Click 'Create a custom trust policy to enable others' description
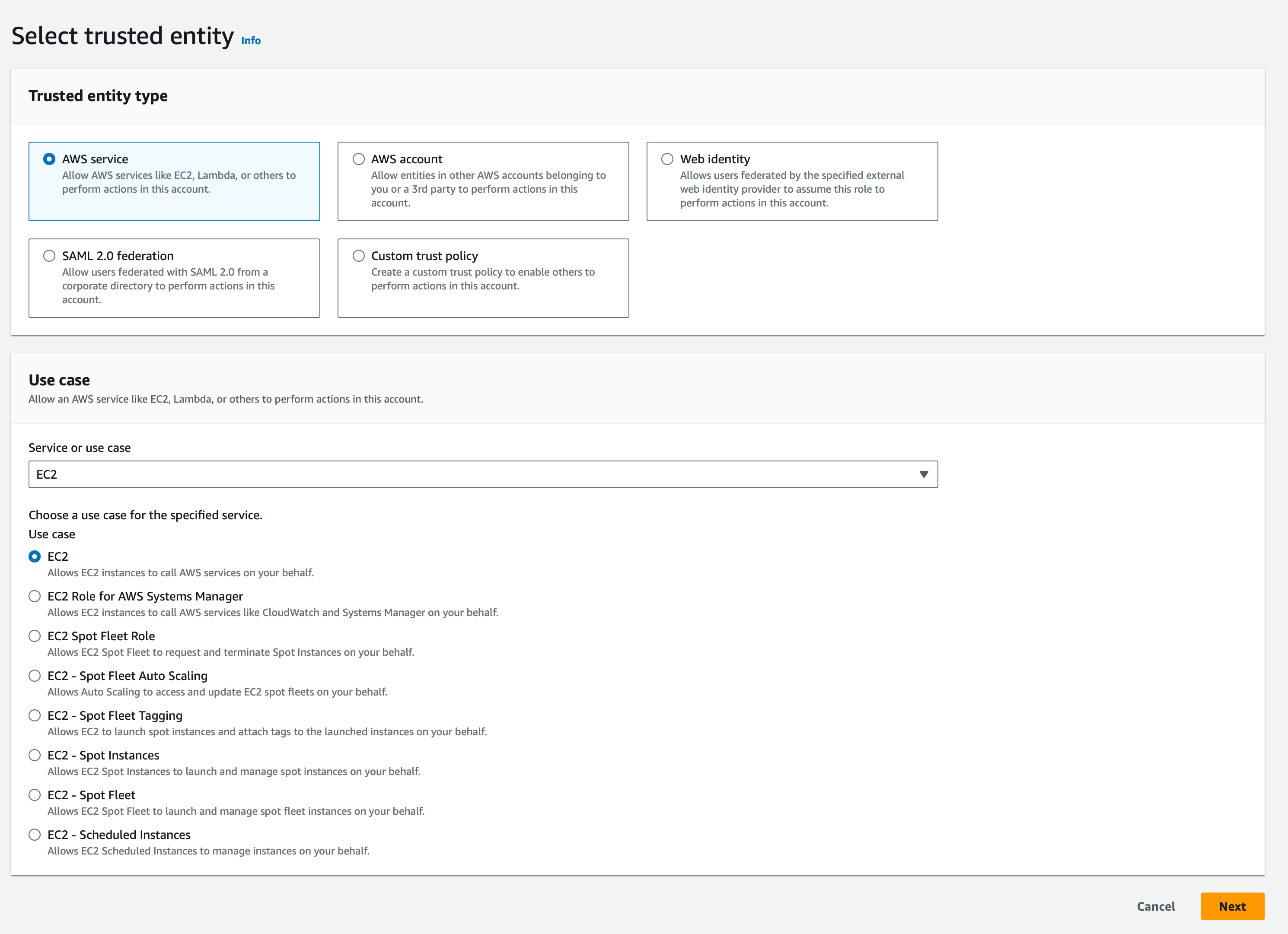This screenshot has width=1288, height=934. (483, 279)
